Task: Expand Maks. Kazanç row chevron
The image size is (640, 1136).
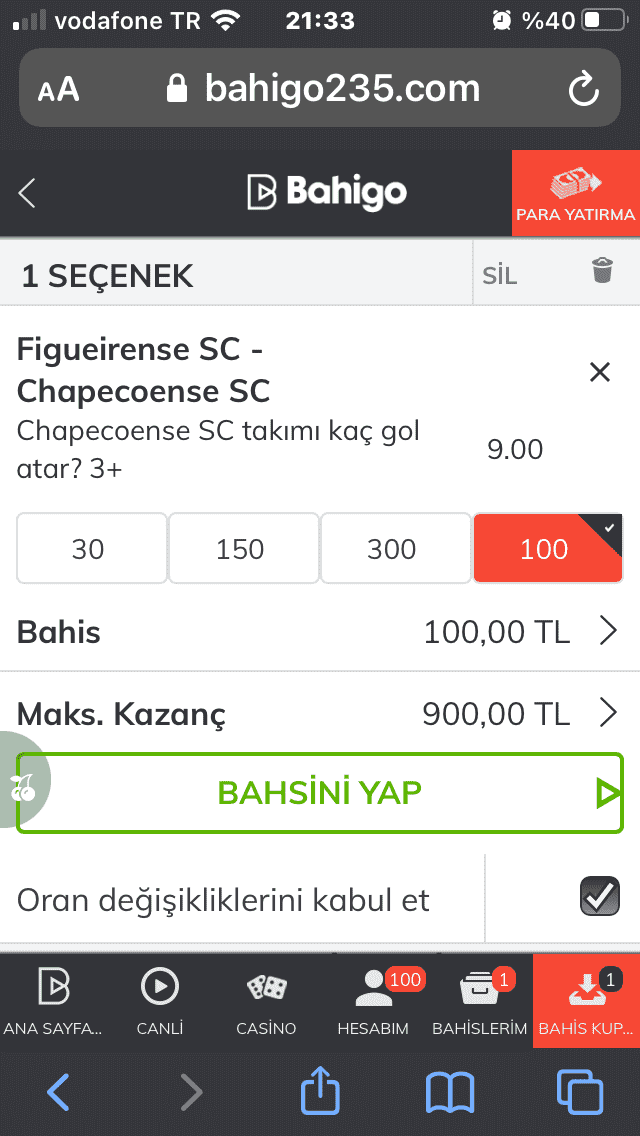Action: click(608, 714)
